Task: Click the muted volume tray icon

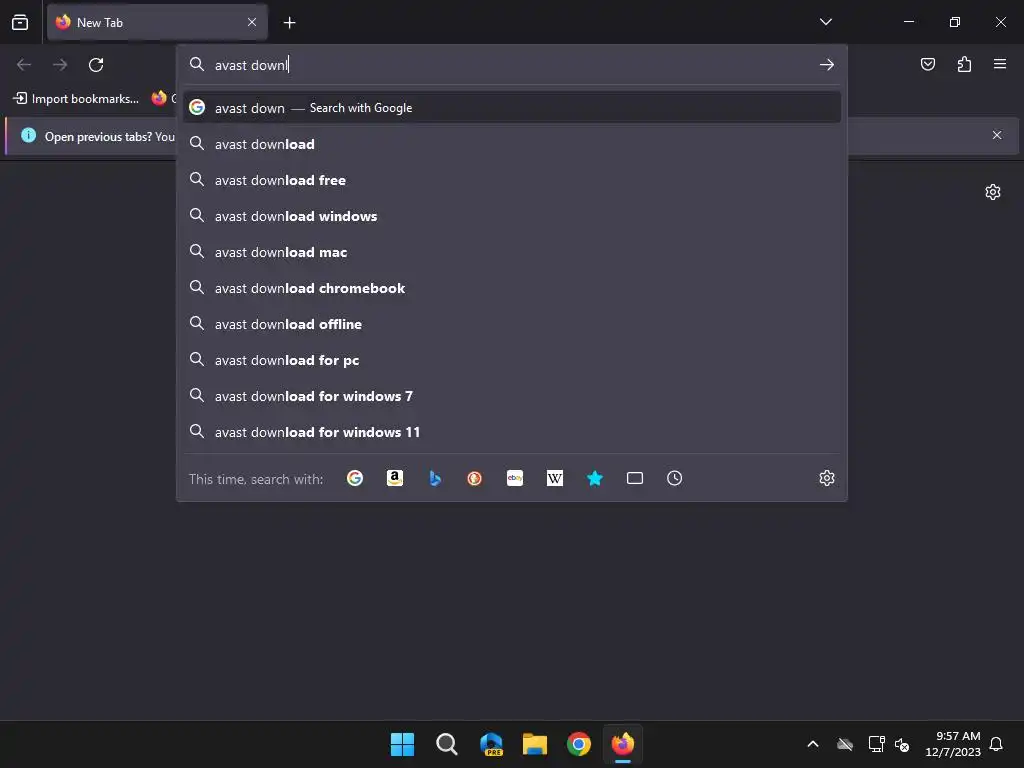Action: click(x=902, y=744)
